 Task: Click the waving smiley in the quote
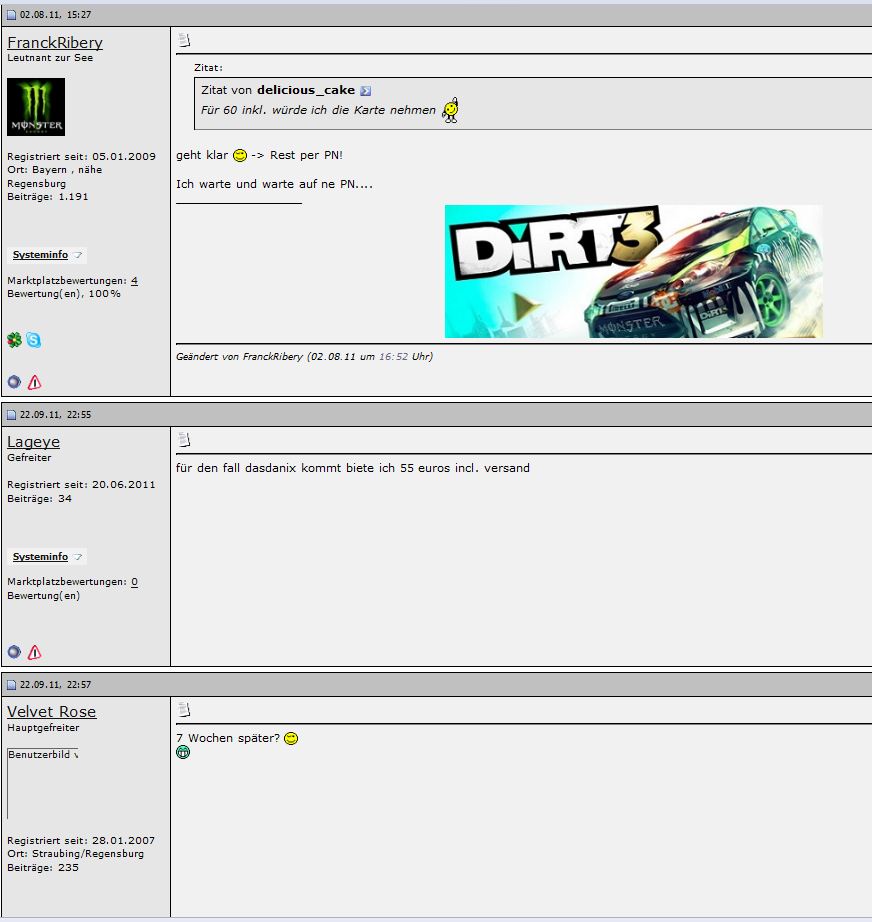pyautogui.click(x=451, y=110)
